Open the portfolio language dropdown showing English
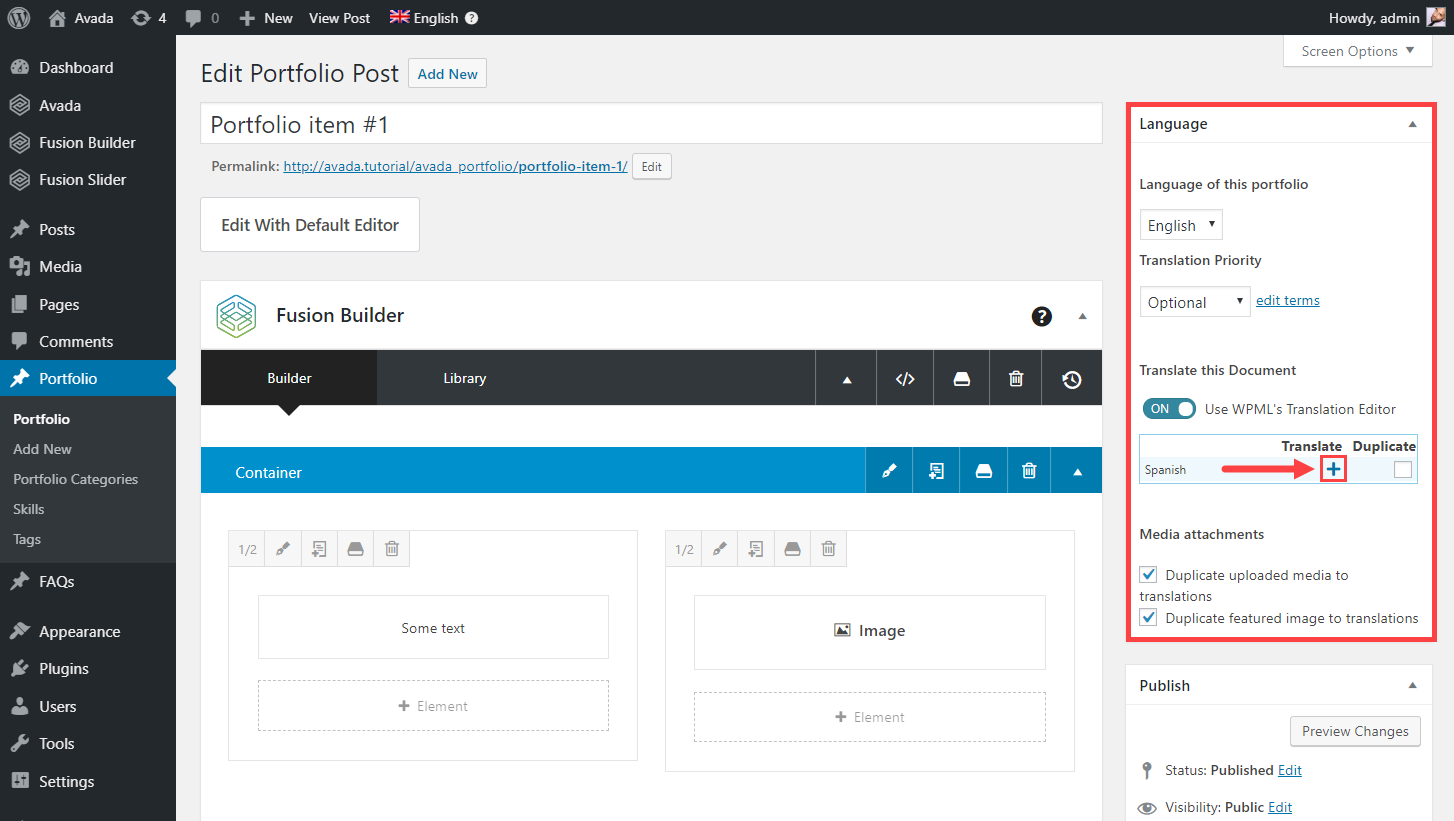The height and width of the screenshot is (821, 1454). [1181, 225]
